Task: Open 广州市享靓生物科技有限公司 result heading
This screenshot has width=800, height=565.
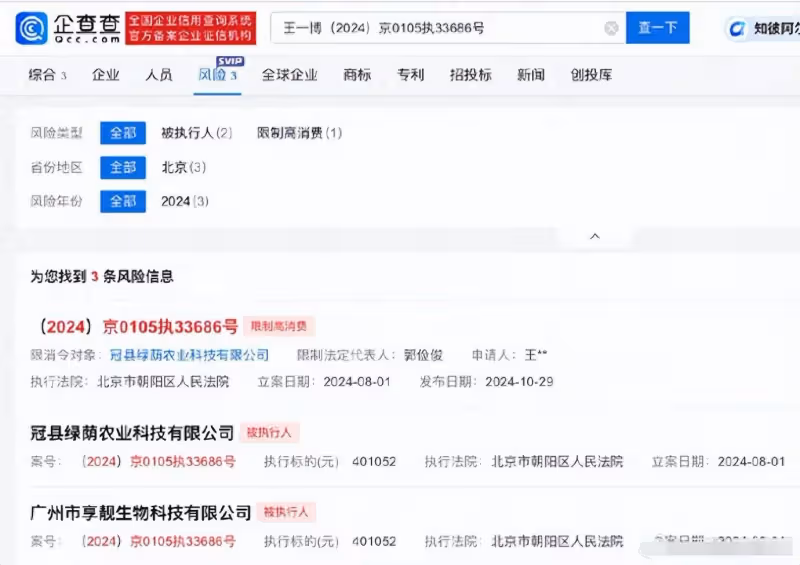Action: (141, 512)
